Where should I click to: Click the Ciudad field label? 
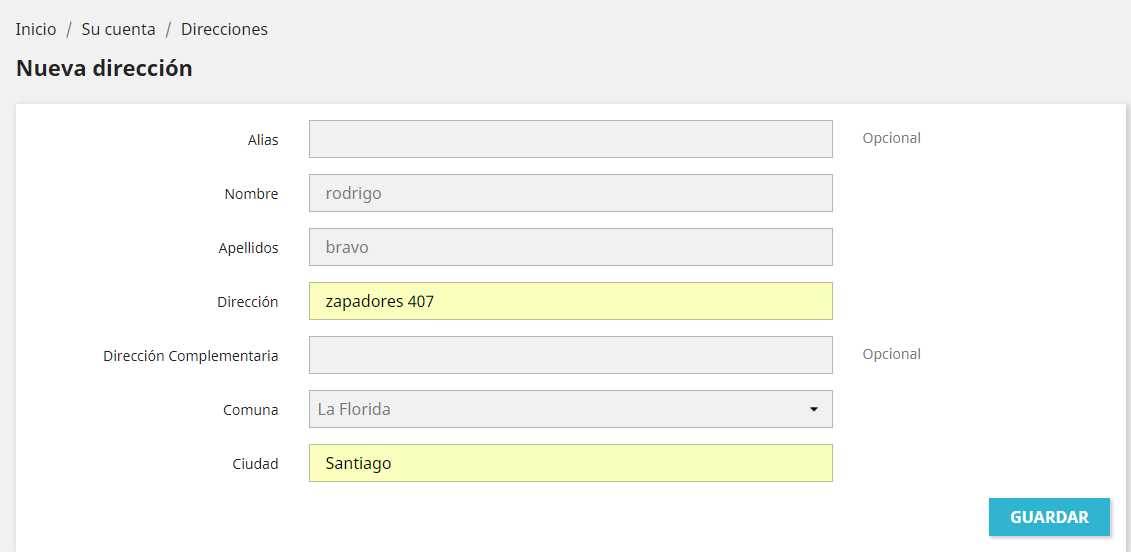pos(255,464)
